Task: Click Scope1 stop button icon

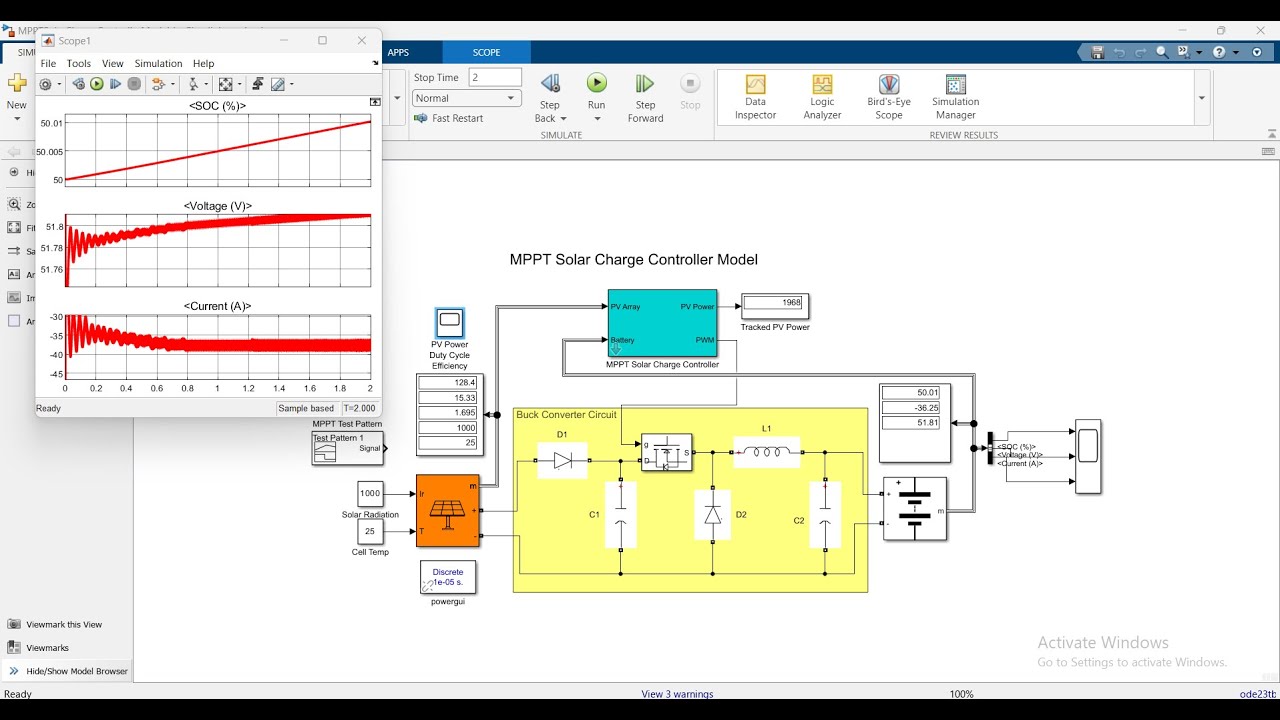Action: tap(134, 84)
